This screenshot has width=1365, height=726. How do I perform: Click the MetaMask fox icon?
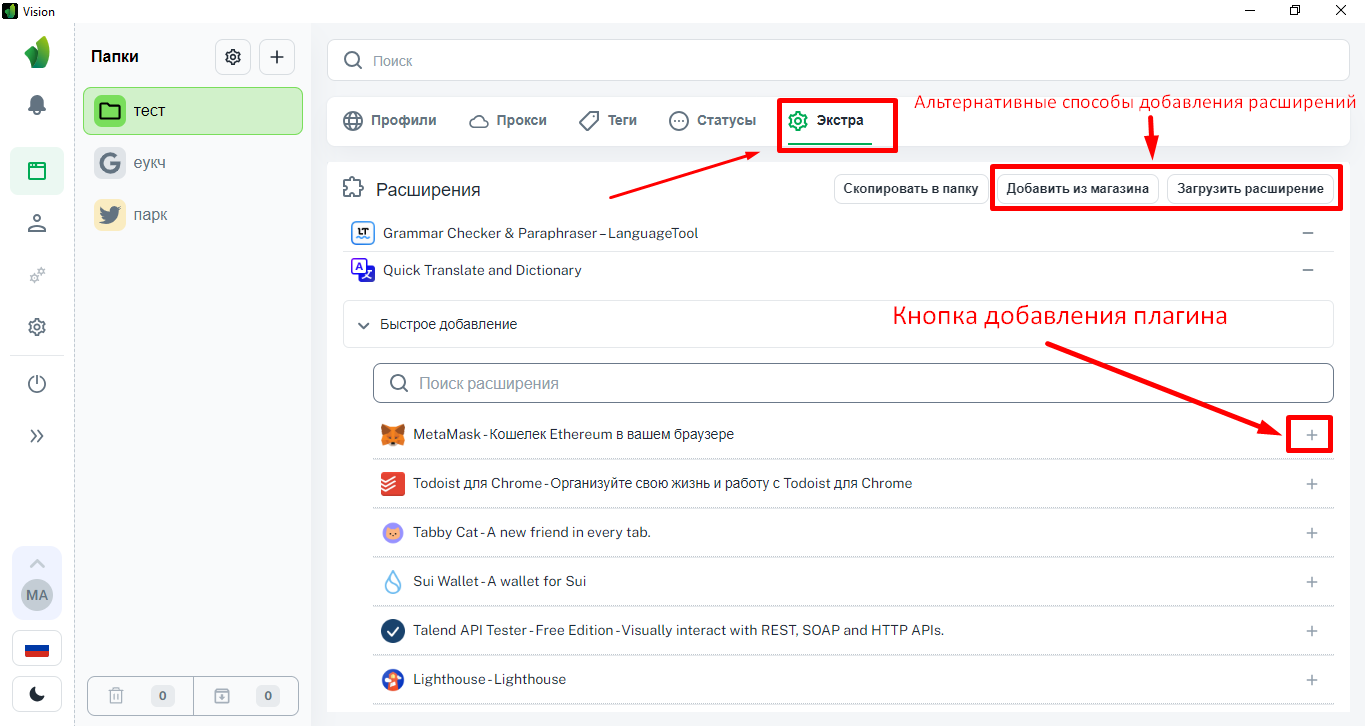(x=393, y=435)
